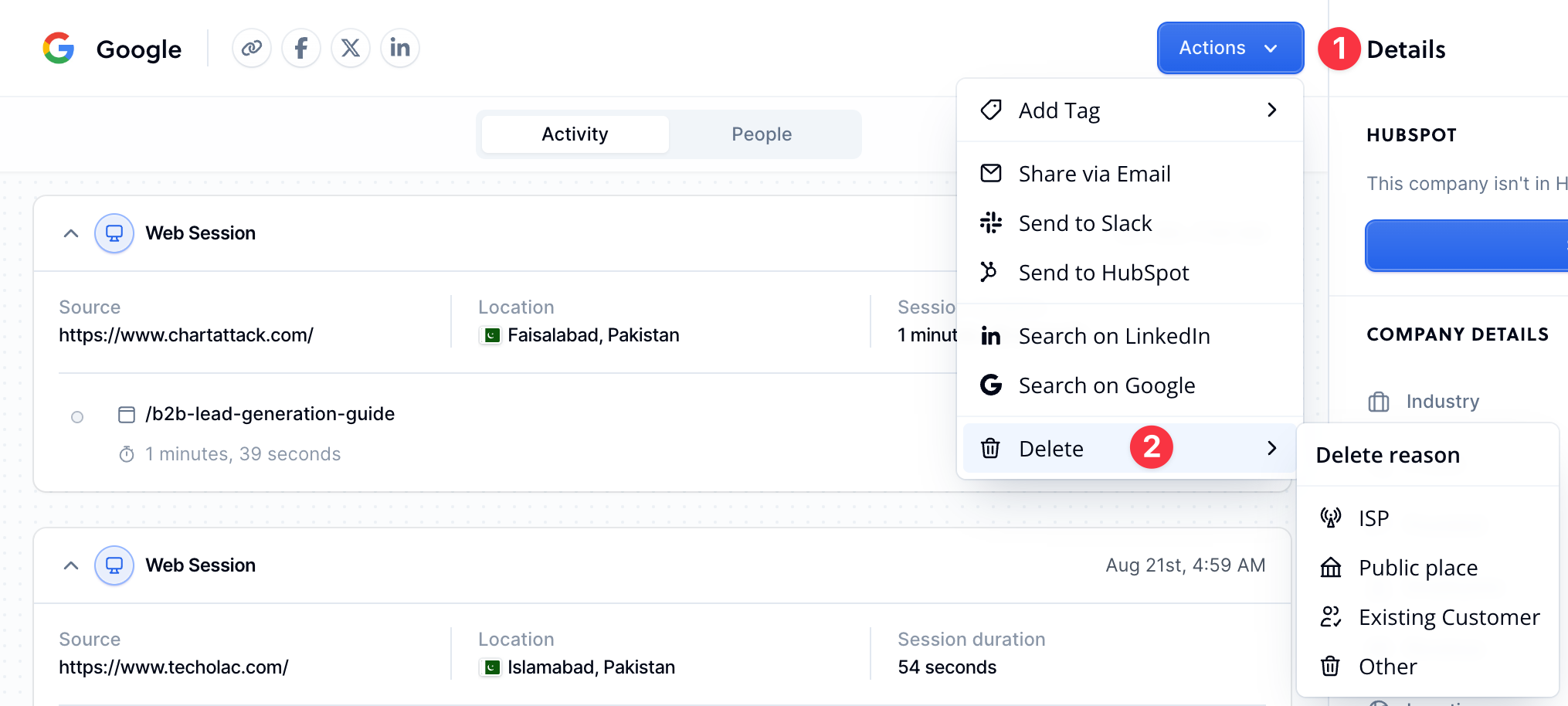The height and width of the screenshot is (706, 1568).
Task: Choose Search on Google
Action: [x=1129, y=385]
